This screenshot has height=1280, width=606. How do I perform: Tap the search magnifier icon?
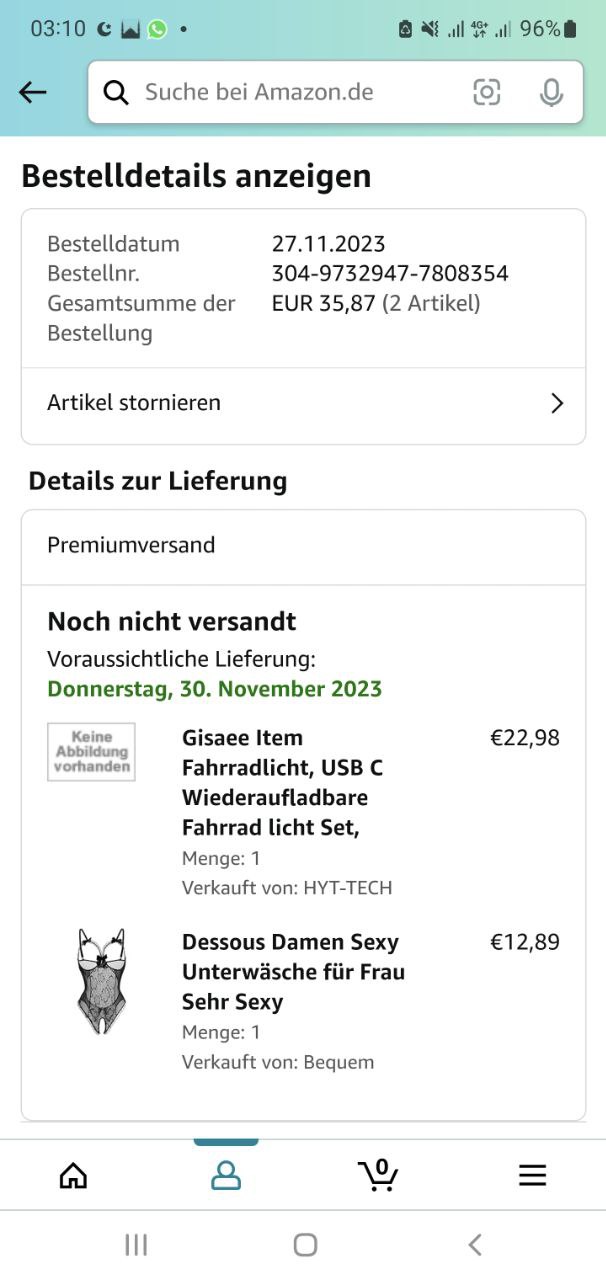117,93
